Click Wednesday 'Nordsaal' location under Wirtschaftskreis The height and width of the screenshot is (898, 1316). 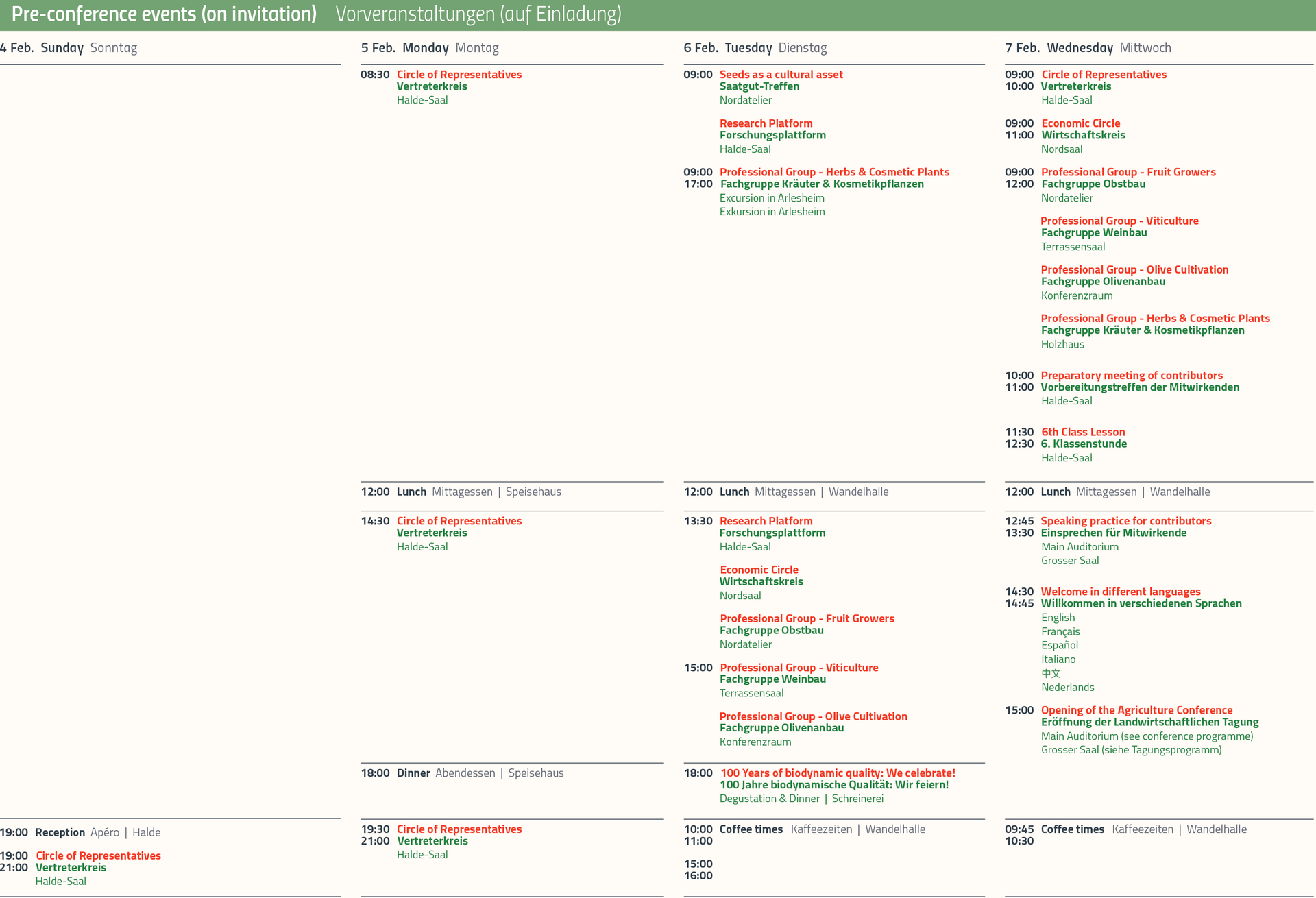pos(1062,149)
